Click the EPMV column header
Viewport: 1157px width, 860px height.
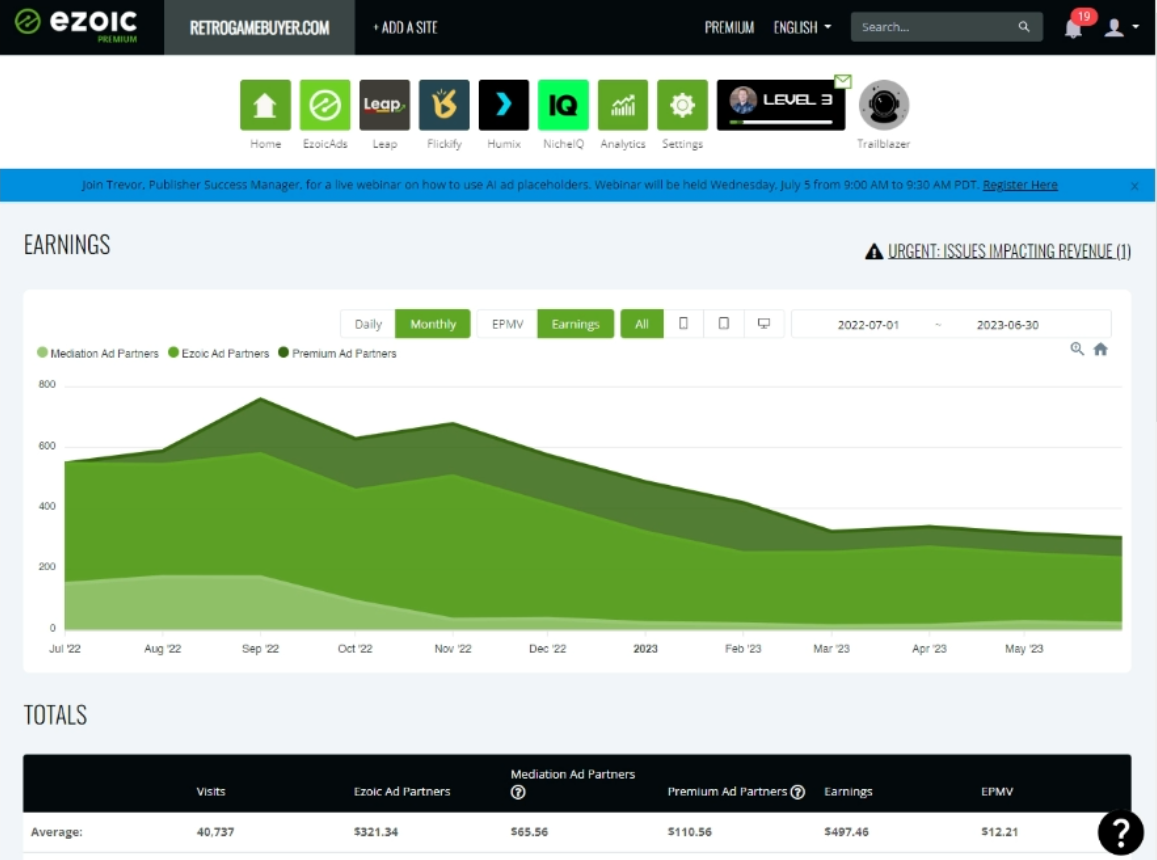[997, 791]
